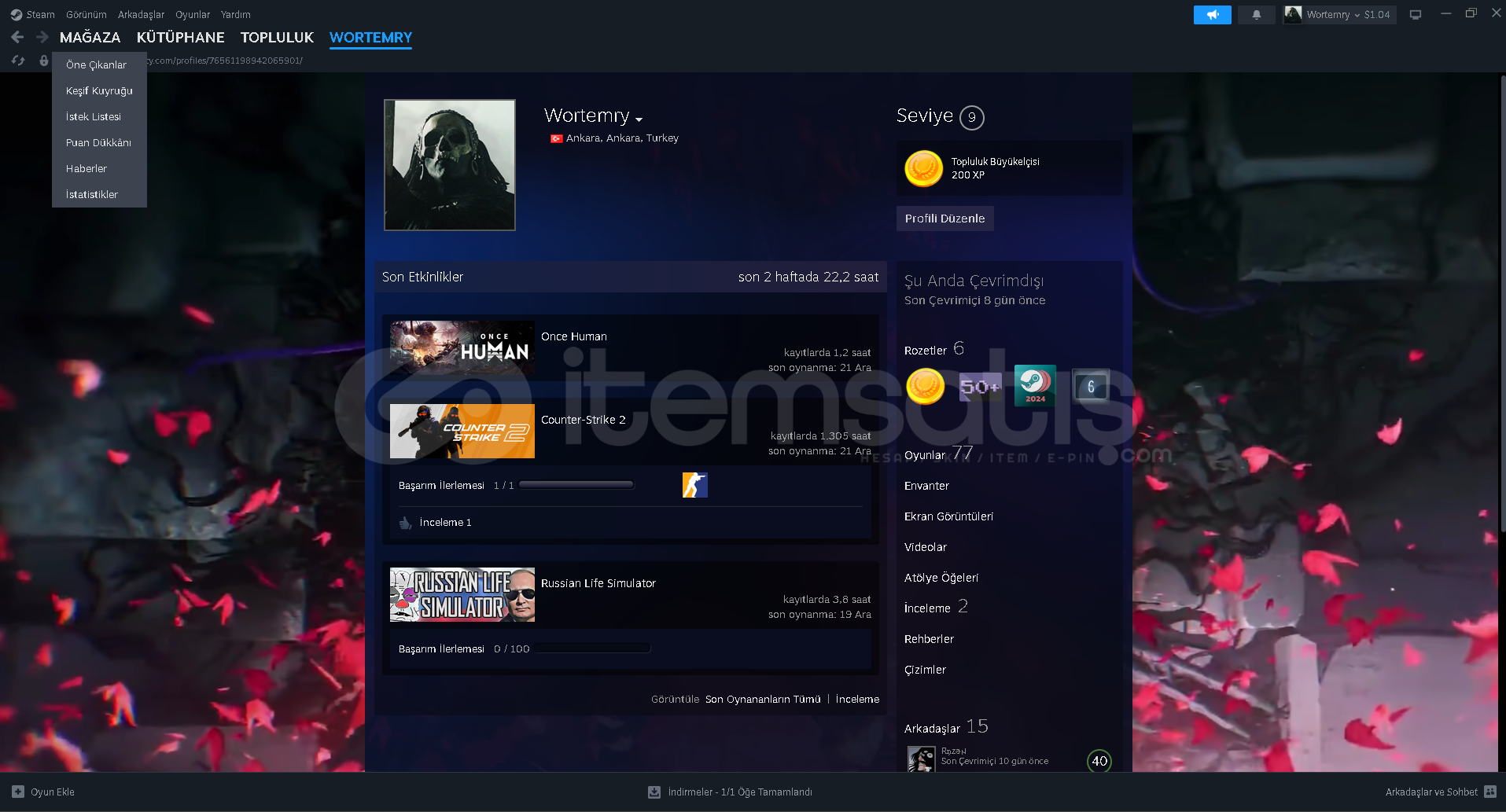Reload the page with the refresh icon
1506x812 pixels.
point(18,61)
